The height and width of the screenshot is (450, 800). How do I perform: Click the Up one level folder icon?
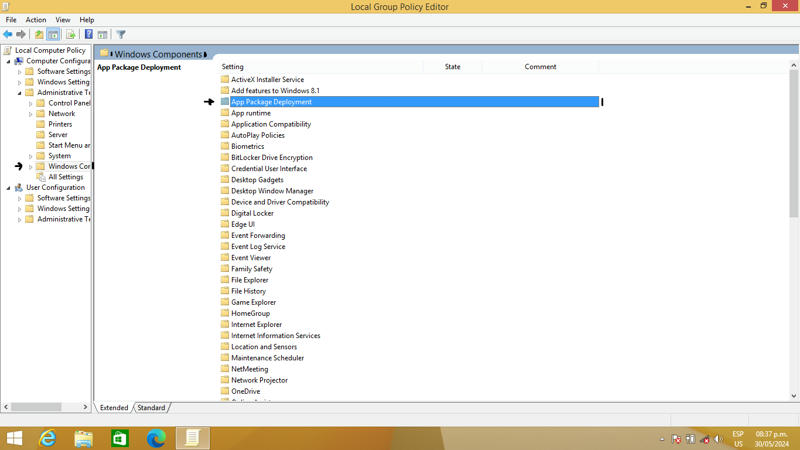point(39,34)
